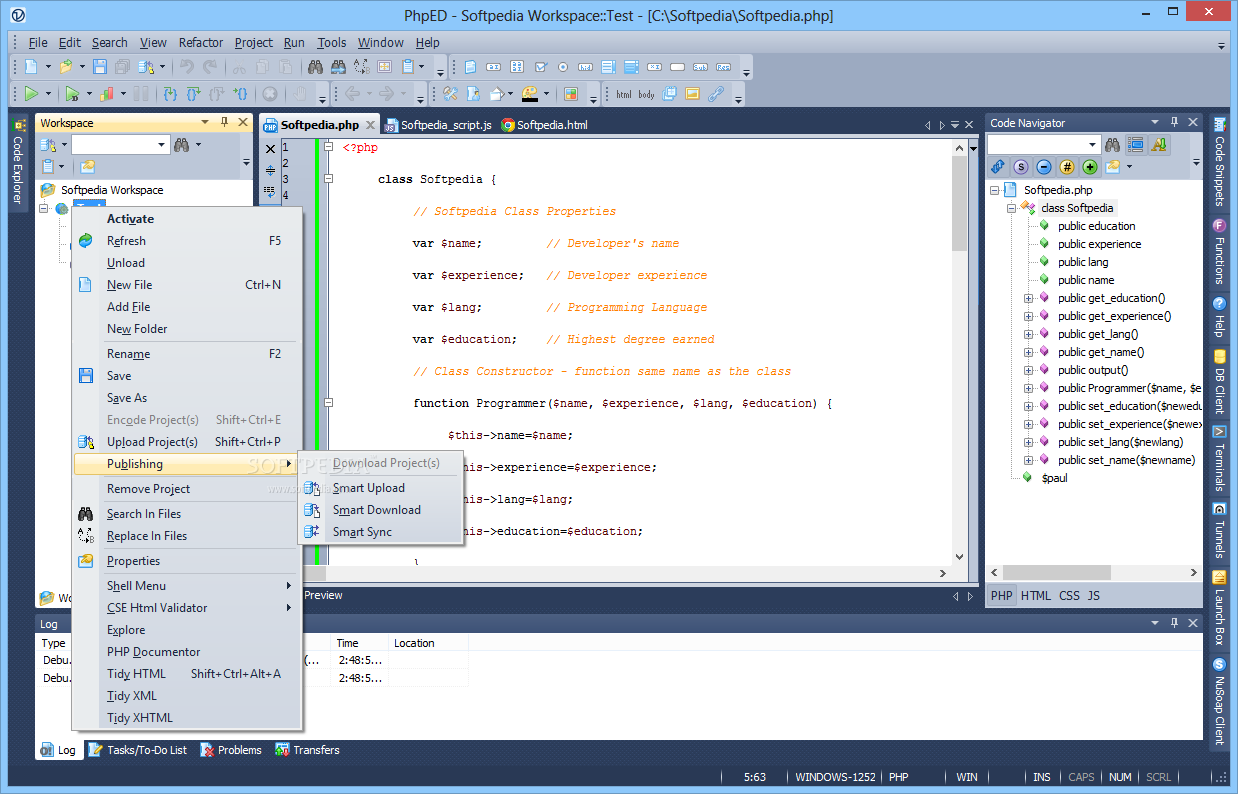The image size is (1238, 794).
Task: Open the DB Client side panel
Action: tap(1219, 381)
